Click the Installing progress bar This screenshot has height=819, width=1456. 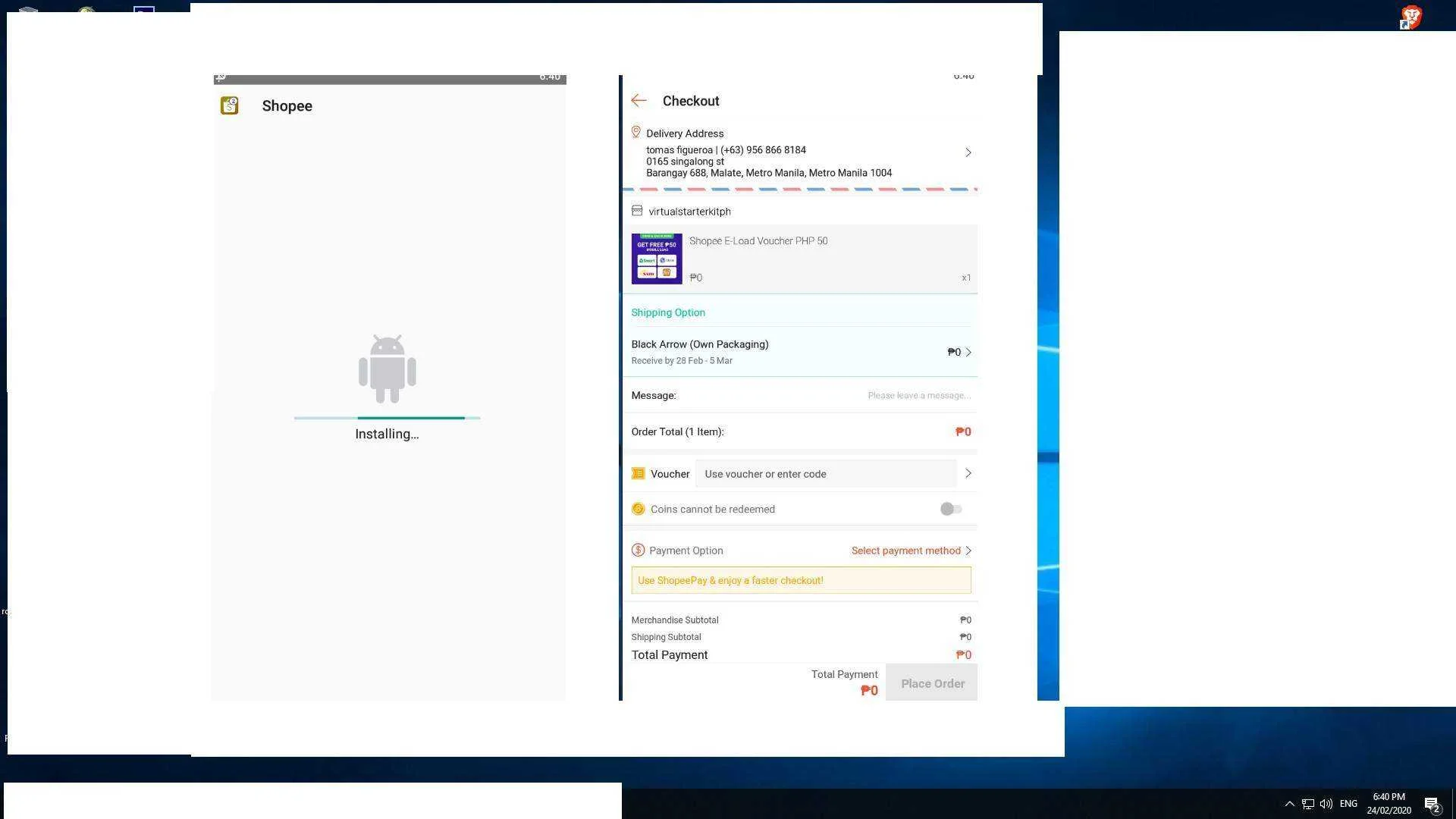point(388,418)
